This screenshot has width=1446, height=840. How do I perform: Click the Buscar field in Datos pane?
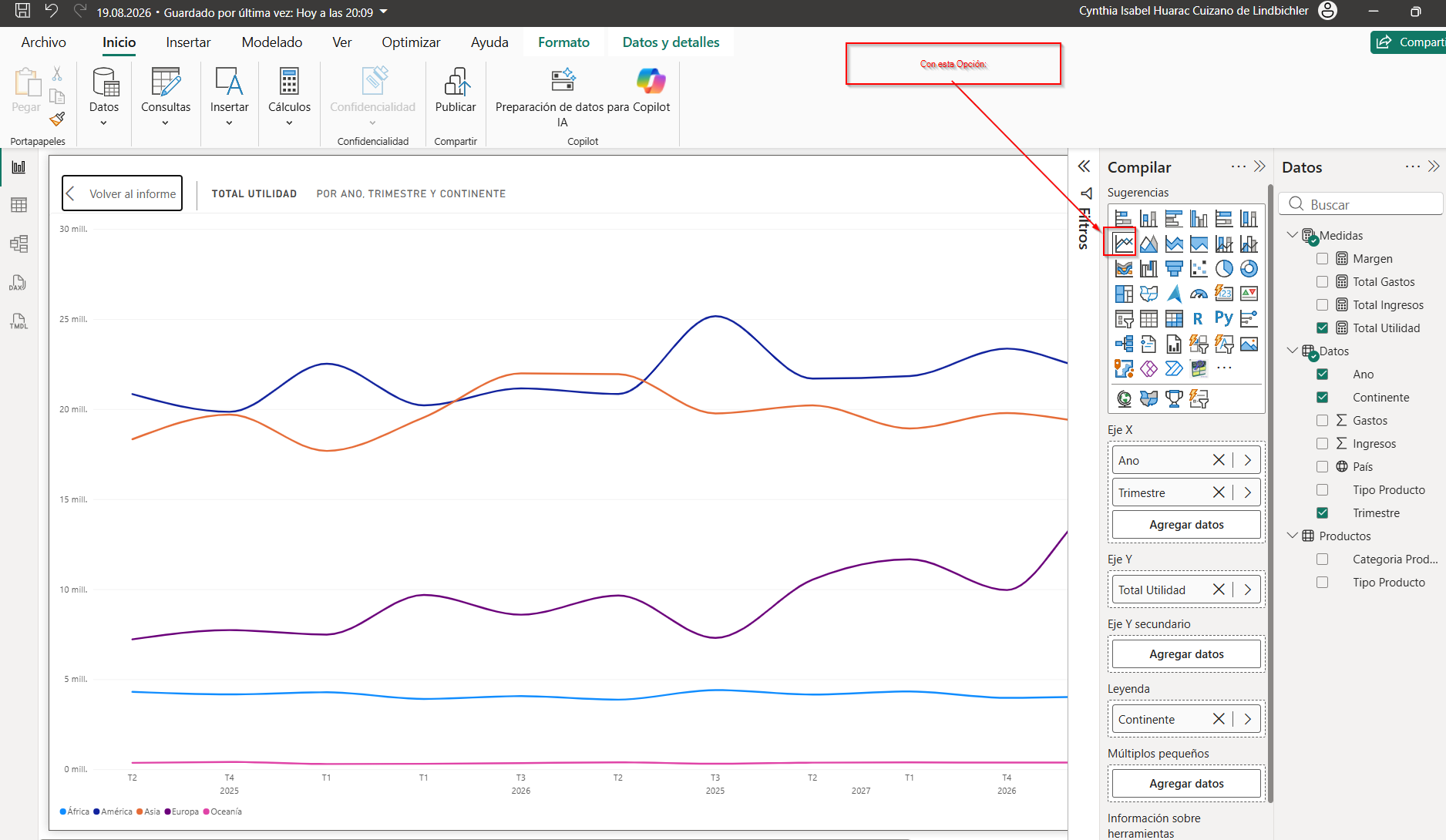point(1360,204)
